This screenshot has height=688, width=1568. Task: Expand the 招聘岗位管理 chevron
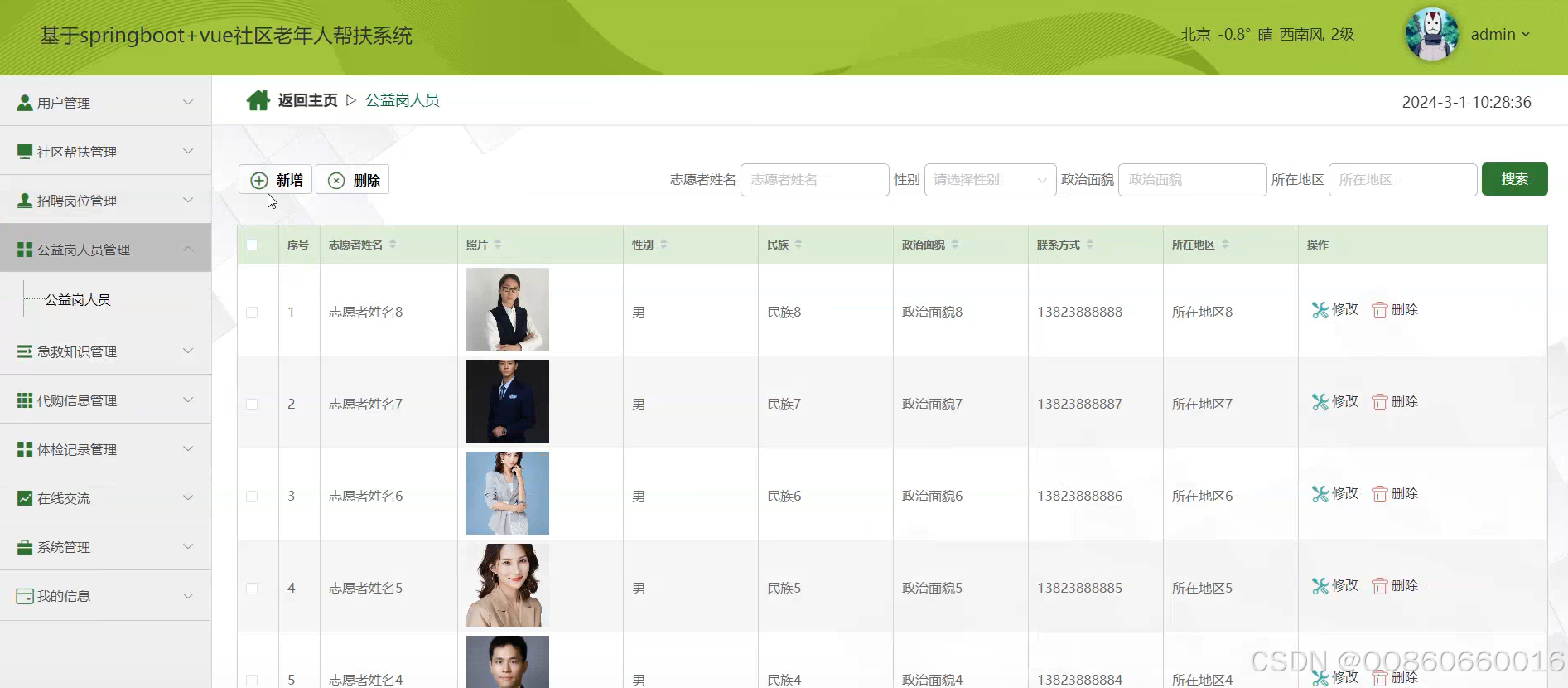click(188, 200)
